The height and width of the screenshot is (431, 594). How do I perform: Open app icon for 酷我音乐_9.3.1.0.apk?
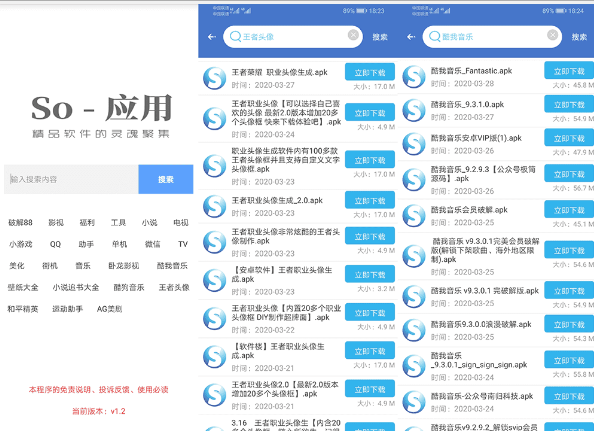pos(414,110)
